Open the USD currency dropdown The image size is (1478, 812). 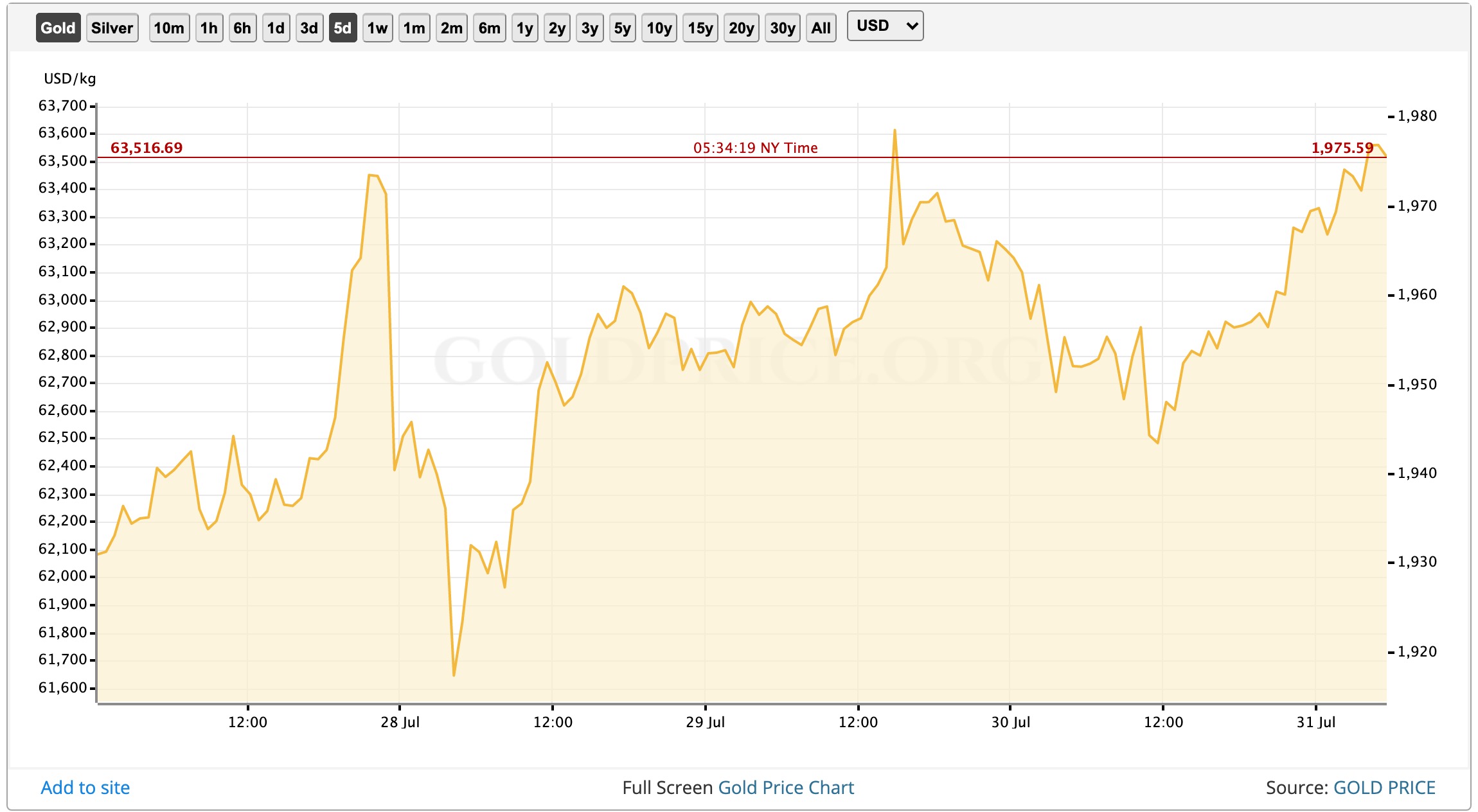tap(885, 26)
